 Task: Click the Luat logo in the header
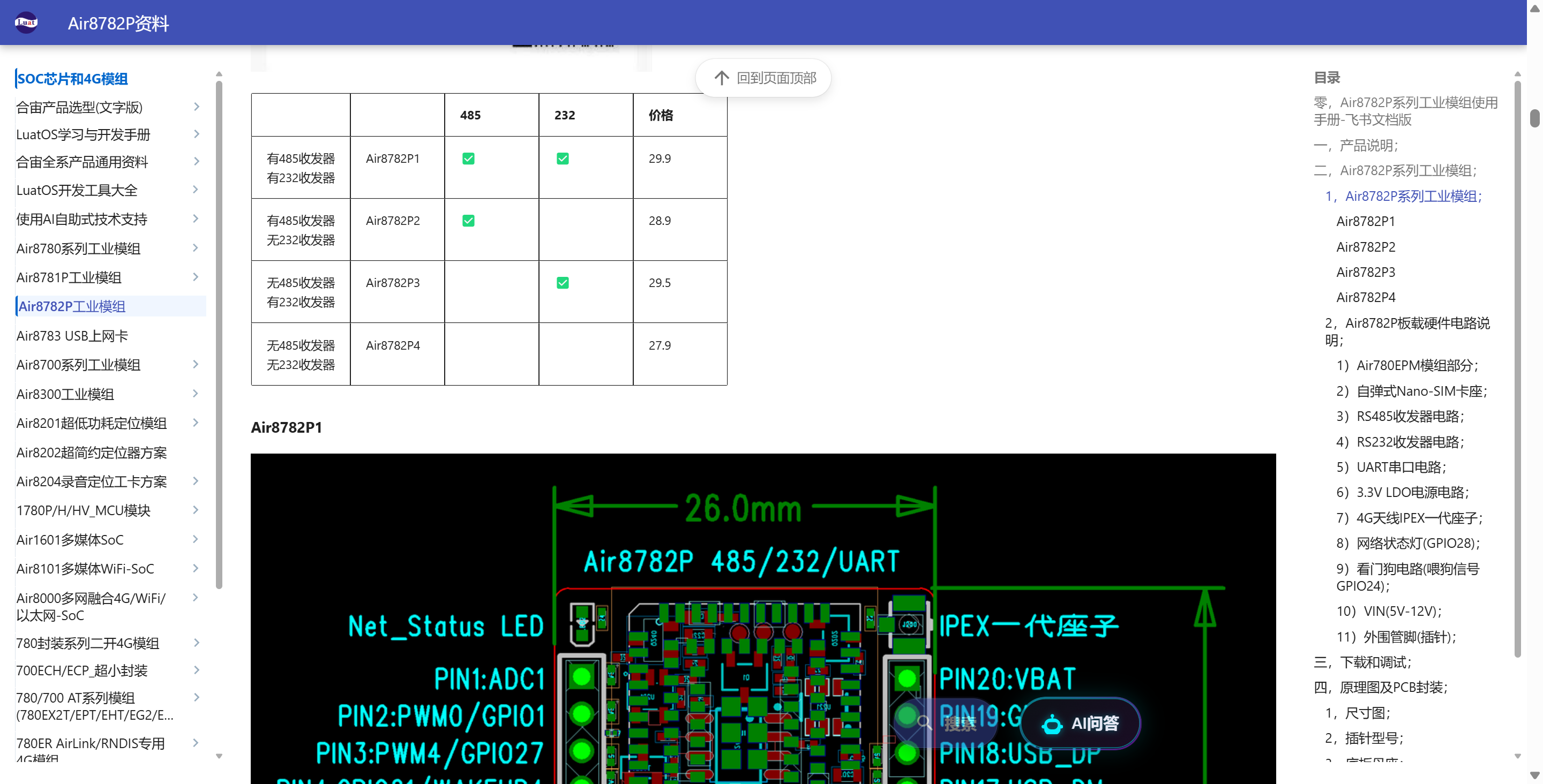[x=26, y=22]
